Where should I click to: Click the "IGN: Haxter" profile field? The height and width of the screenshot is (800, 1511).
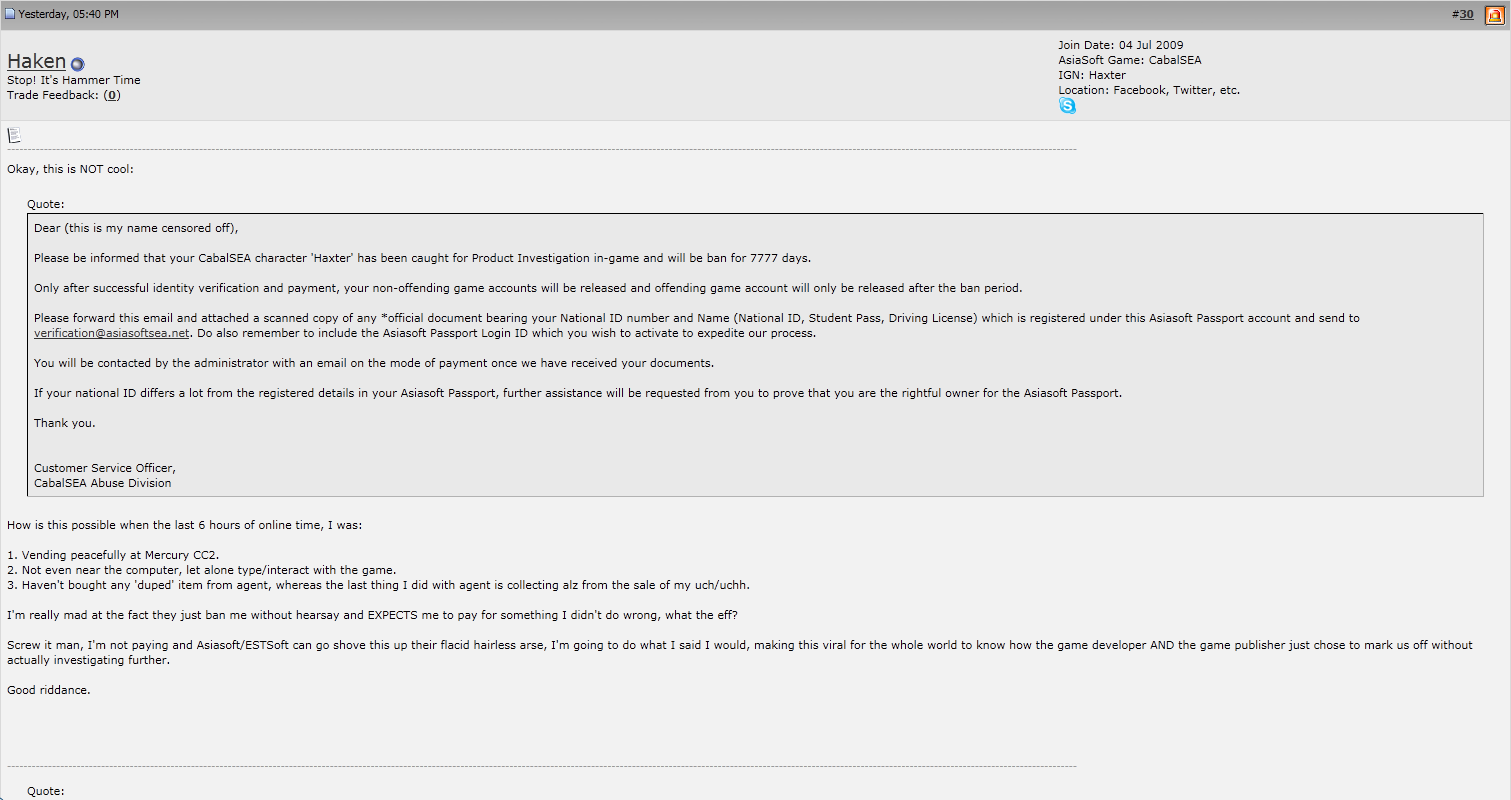(x=1092, y=75)
